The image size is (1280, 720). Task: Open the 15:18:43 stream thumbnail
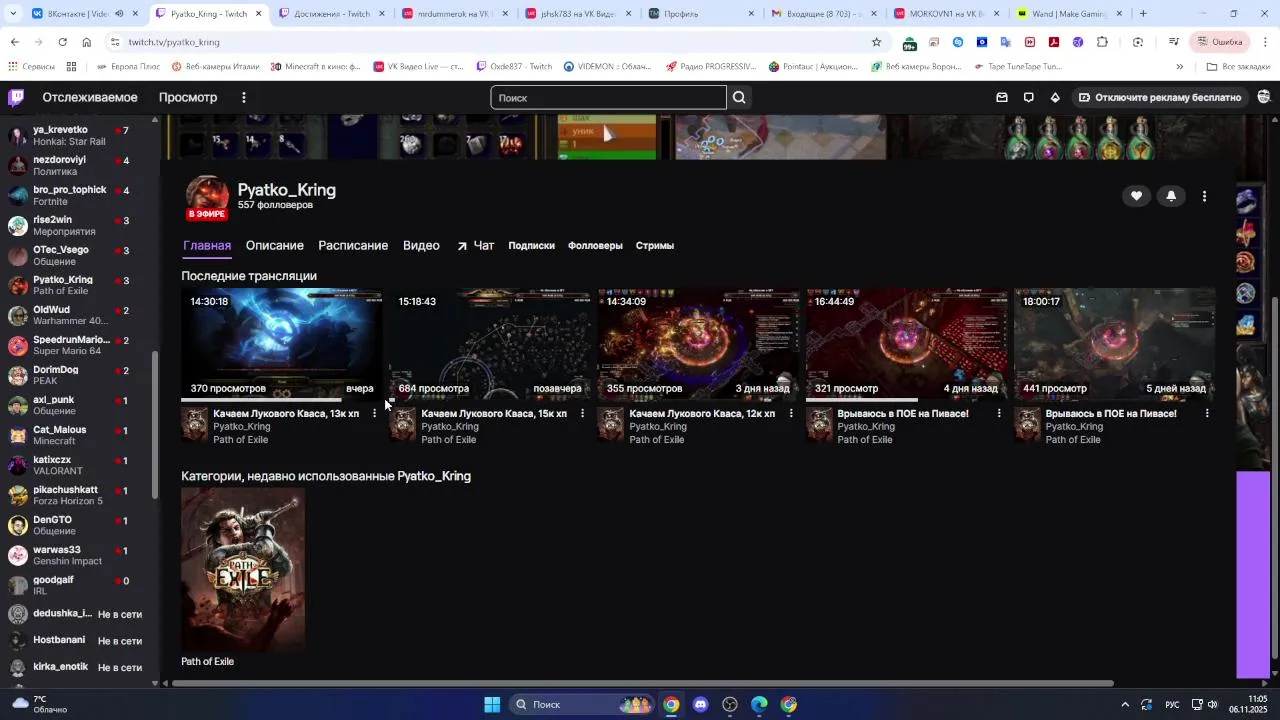pos(490,344)
